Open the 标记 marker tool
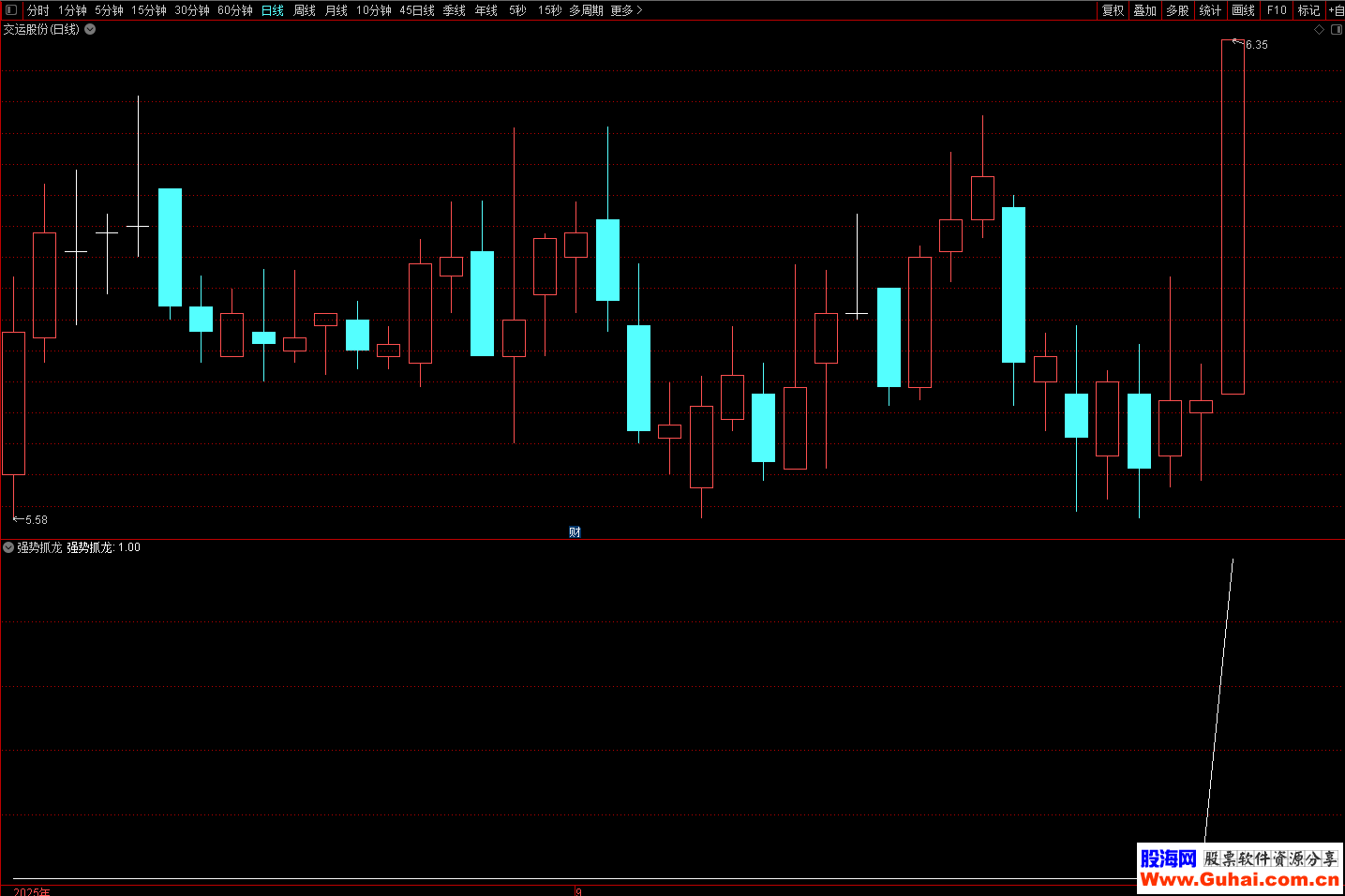The image size is (1345, 896). pos(1308,10)
